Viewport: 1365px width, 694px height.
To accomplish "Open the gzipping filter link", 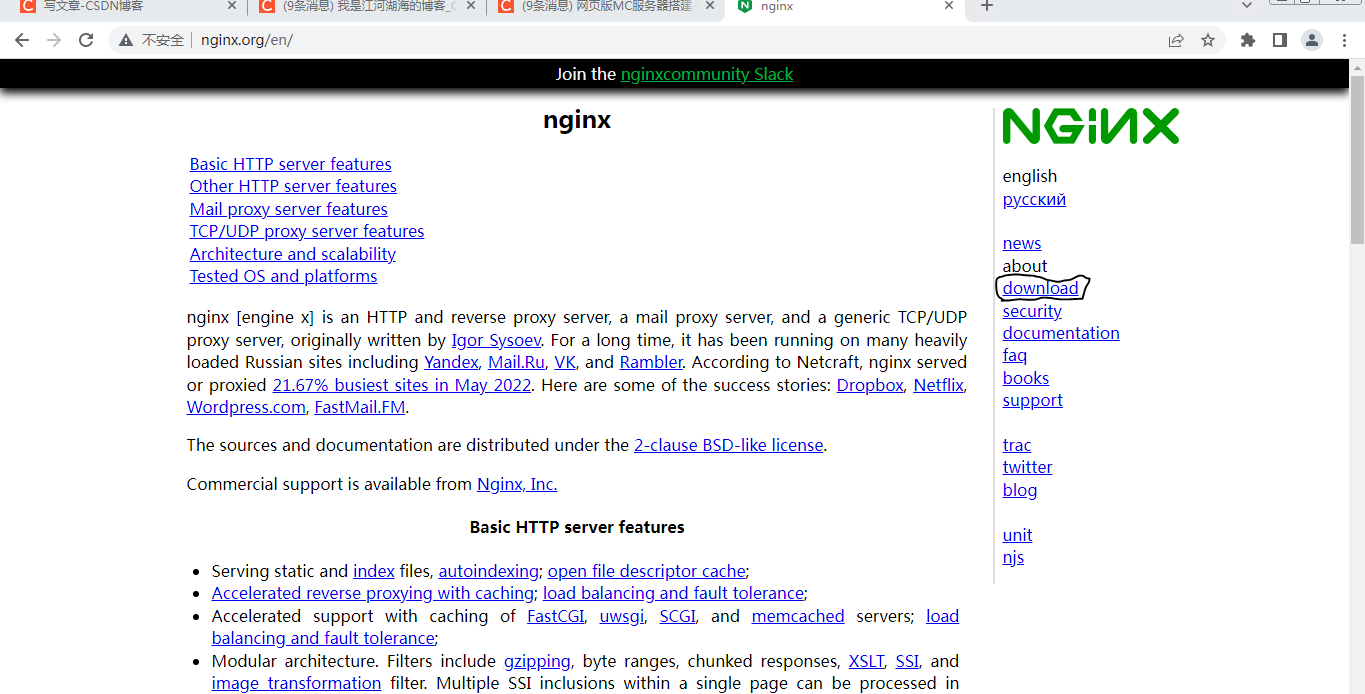I will (537, 661).
